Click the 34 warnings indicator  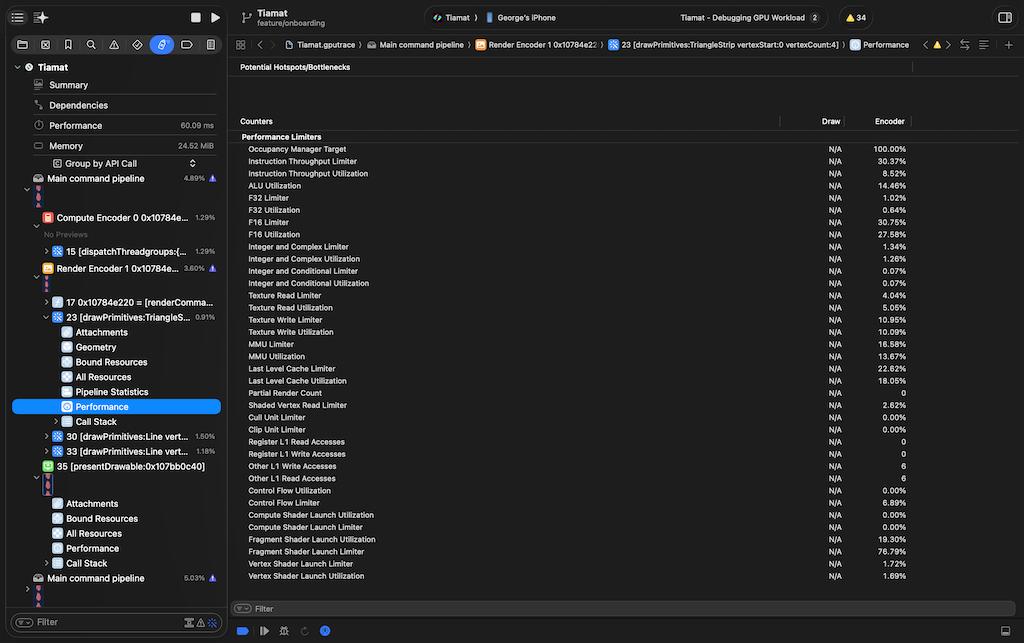click(x=856, y=18)
